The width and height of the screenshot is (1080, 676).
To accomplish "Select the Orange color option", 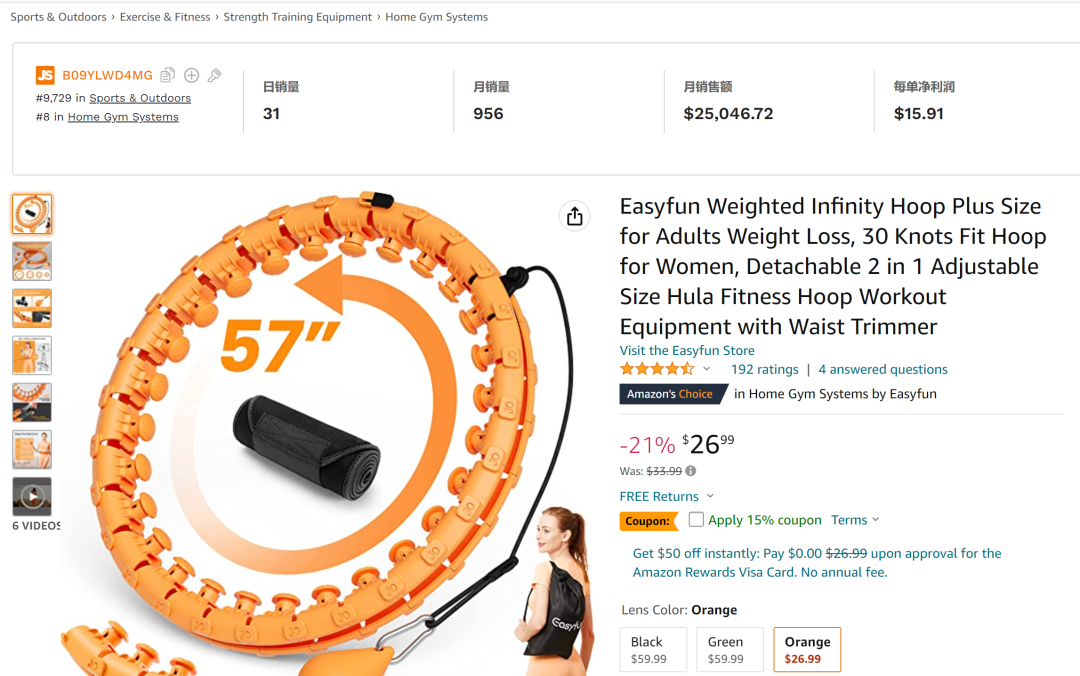I will pos(807,649).
